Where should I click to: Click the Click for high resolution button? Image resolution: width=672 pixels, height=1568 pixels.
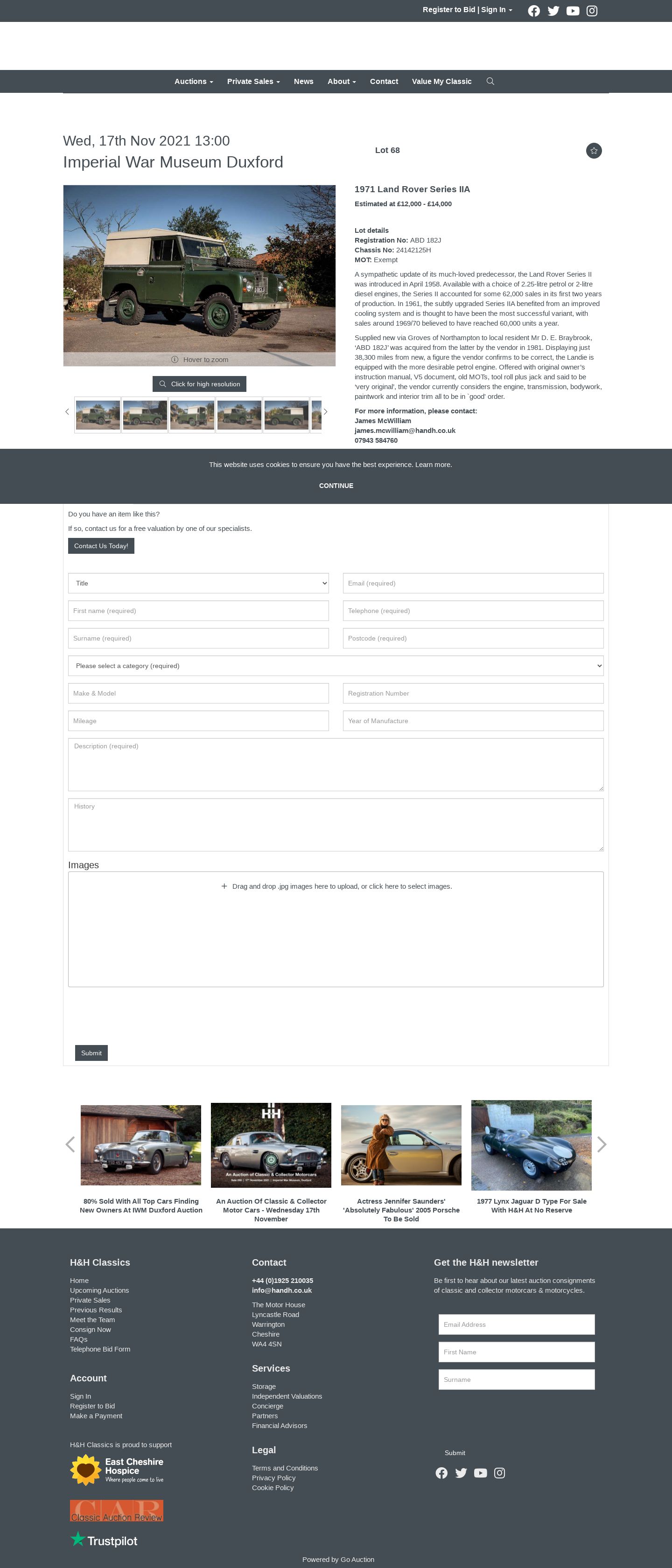pos(200,384)
